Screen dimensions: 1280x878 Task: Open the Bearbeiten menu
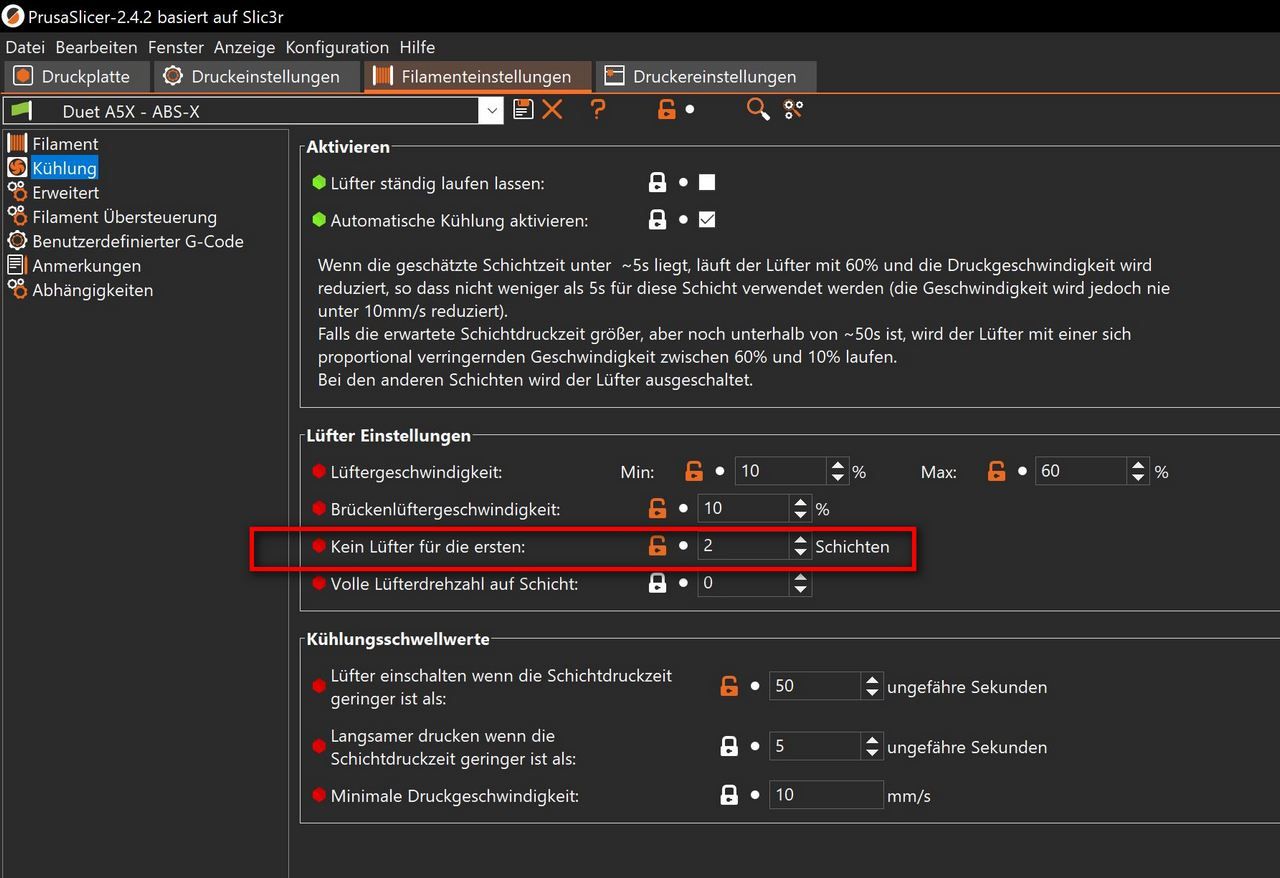coord(97,47)
